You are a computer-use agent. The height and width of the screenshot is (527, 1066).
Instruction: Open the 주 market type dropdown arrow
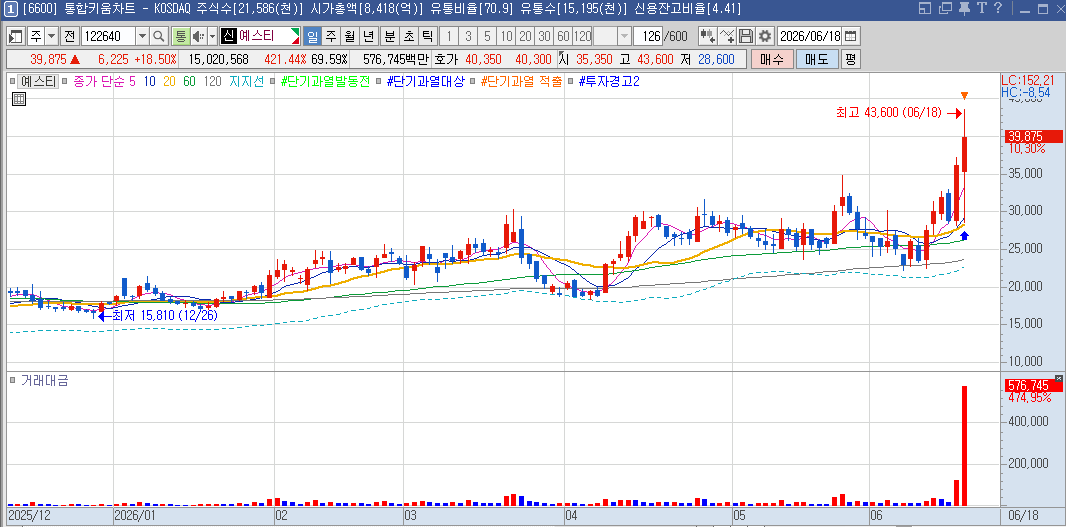coord(51,36)
